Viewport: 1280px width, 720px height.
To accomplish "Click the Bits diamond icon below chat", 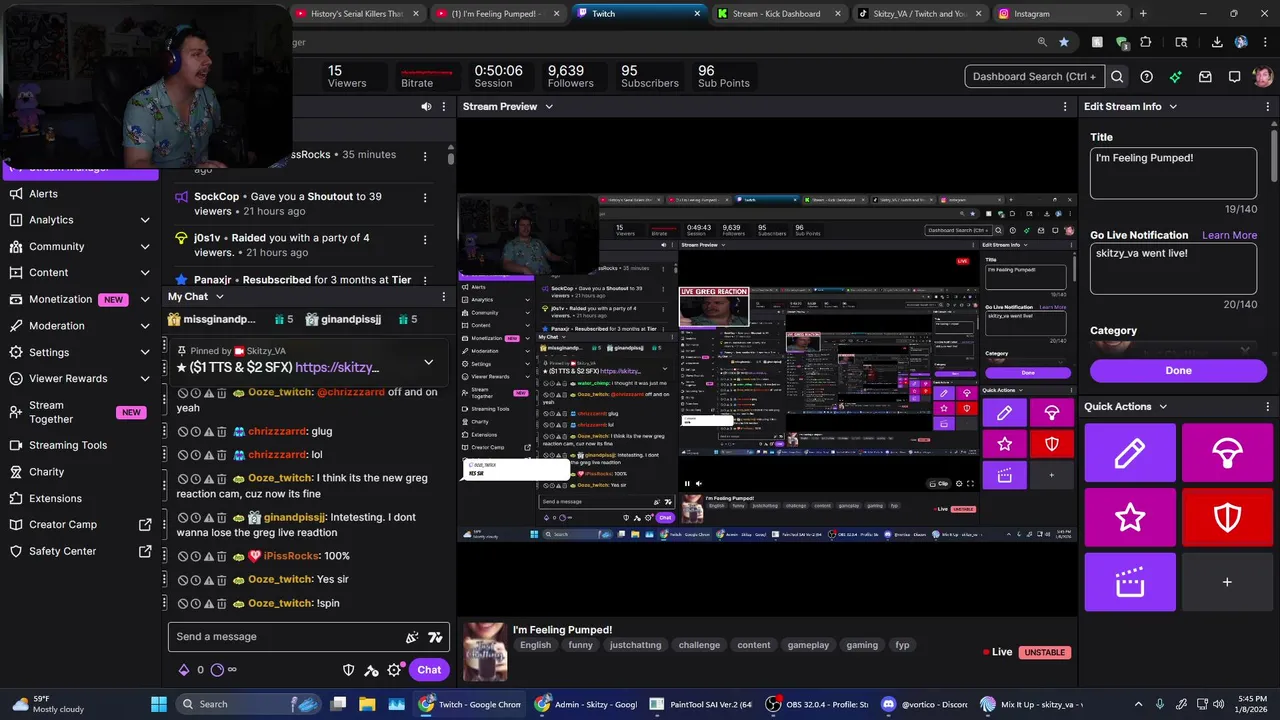I will [x=183, y=670].
